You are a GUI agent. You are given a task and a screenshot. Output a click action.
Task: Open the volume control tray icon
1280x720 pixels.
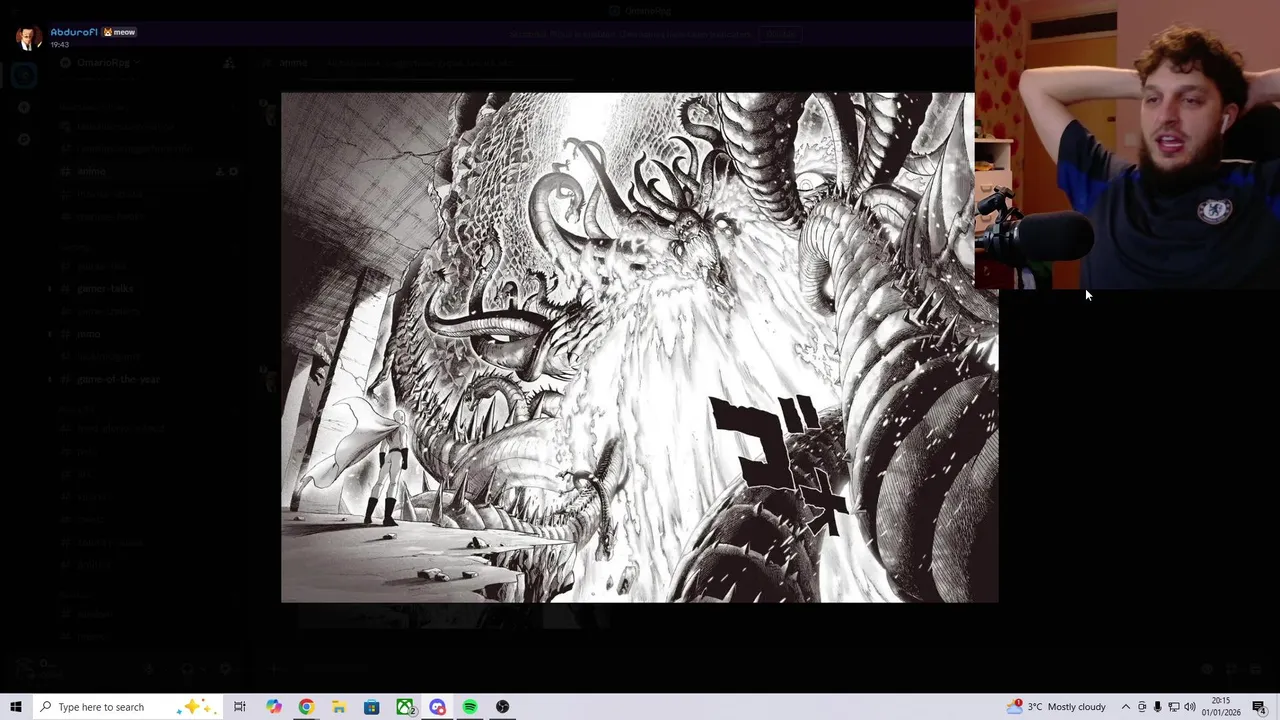(1190, 707)
